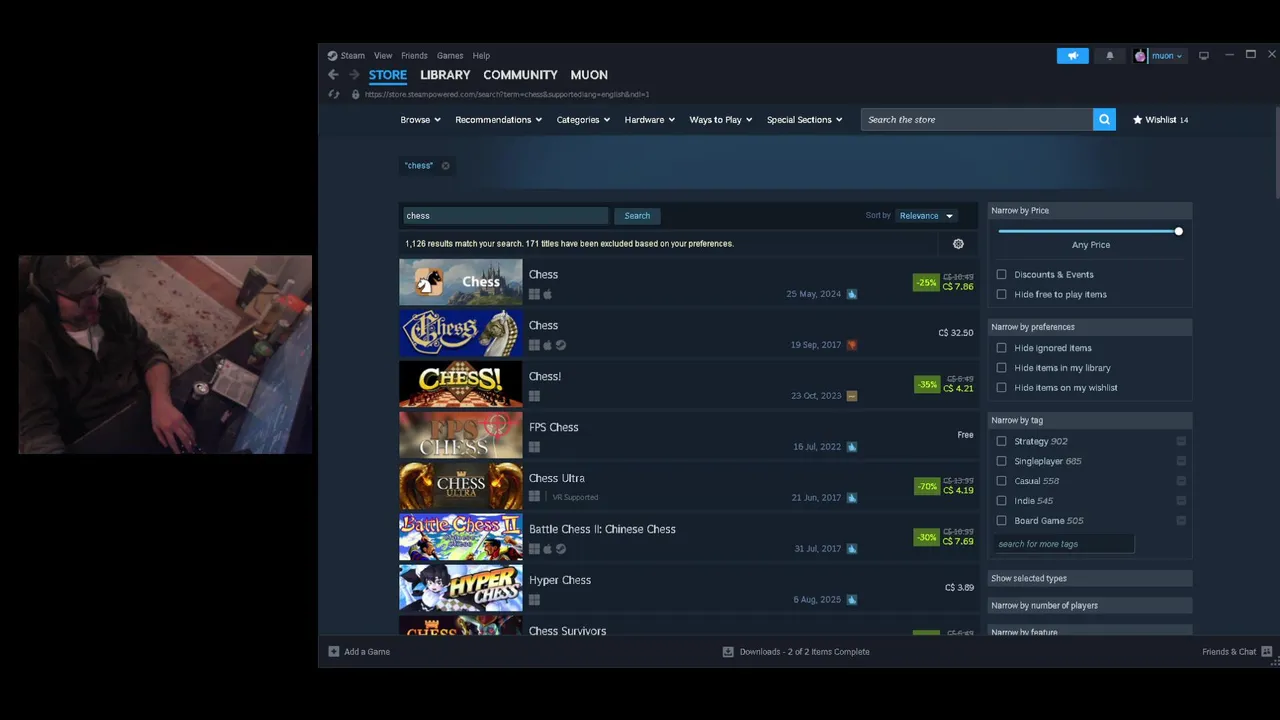Click Add a Game plus icon
Screen dimensions: 1280x720
point(334,652)
